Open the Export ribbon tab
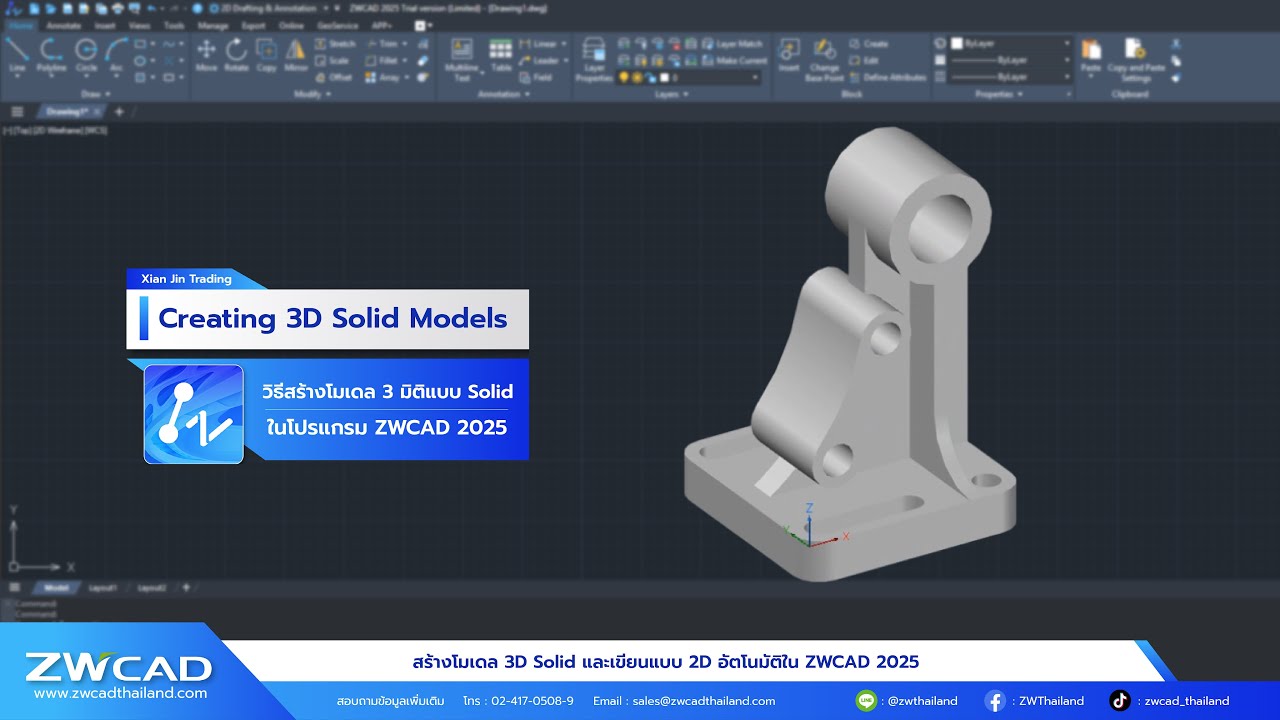Viewport: 1280px width, 720px height. 254,25
